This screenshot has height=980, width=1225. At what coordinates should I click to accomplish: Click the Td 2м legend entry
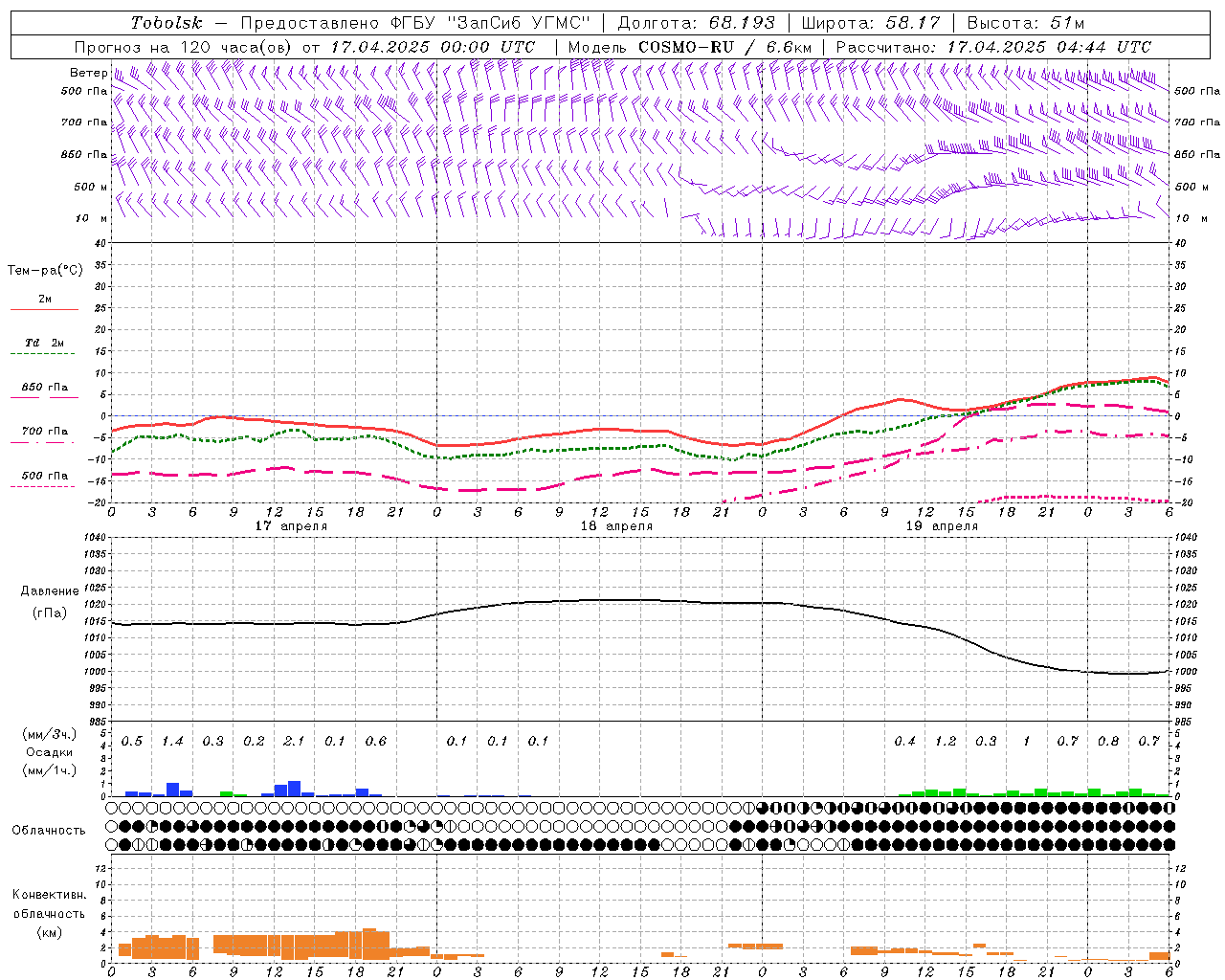click(x=44, y=343)
